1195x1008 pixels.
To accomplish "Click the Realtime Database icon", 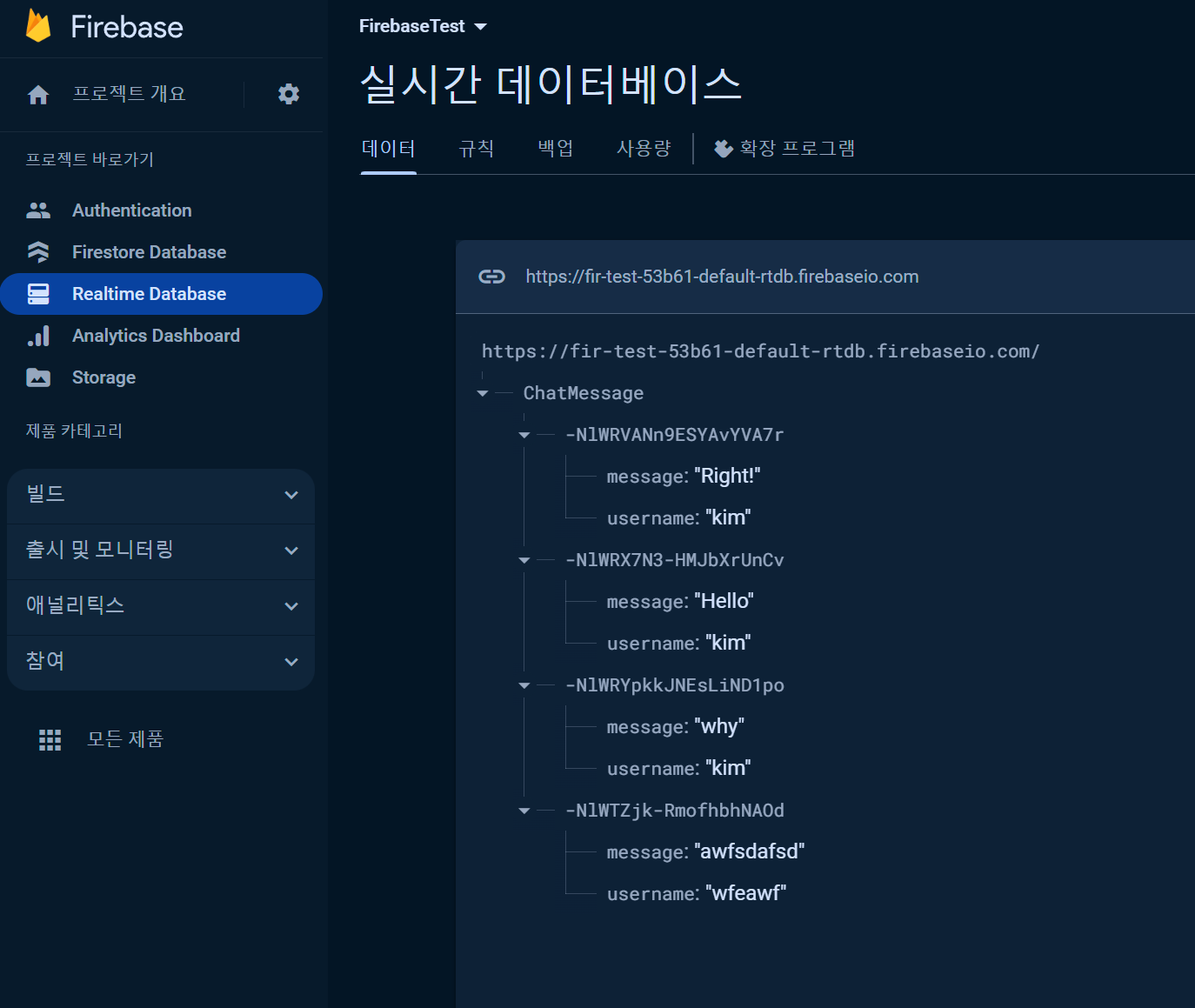I will click(x=38, y=294).
